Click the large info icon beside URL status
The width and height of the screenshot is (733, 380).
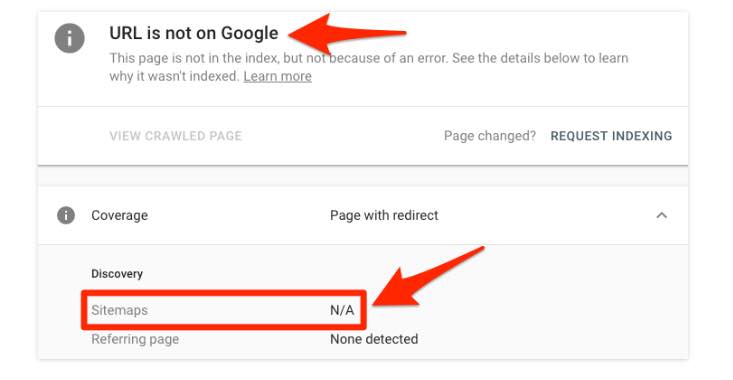click(69, 38)
